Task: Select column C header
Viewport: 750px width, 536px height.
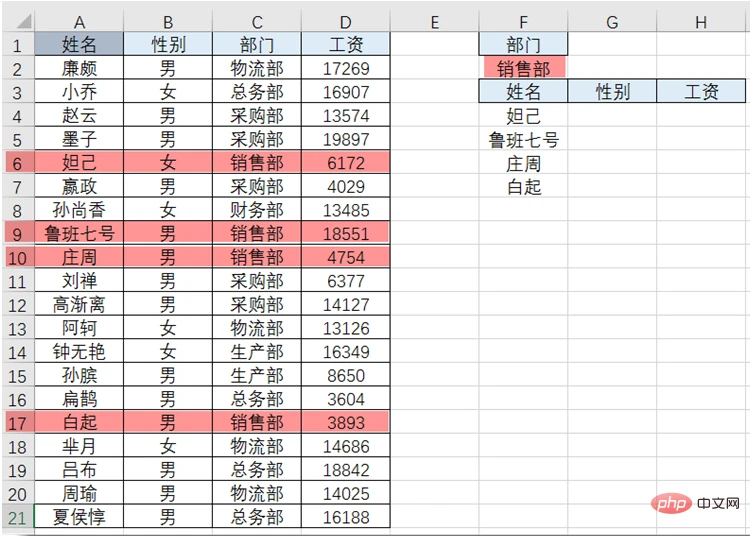Action: coord(257,22)
